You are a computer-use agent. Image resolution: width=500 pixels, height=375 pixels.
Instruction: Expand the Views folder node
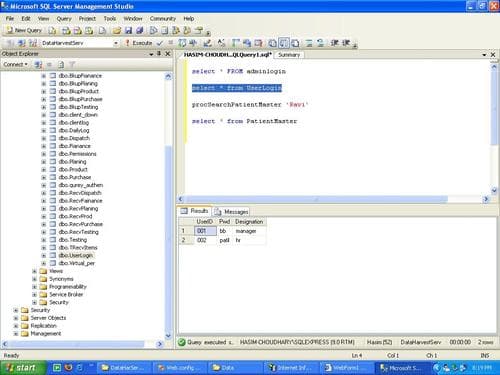coord(34,271)
